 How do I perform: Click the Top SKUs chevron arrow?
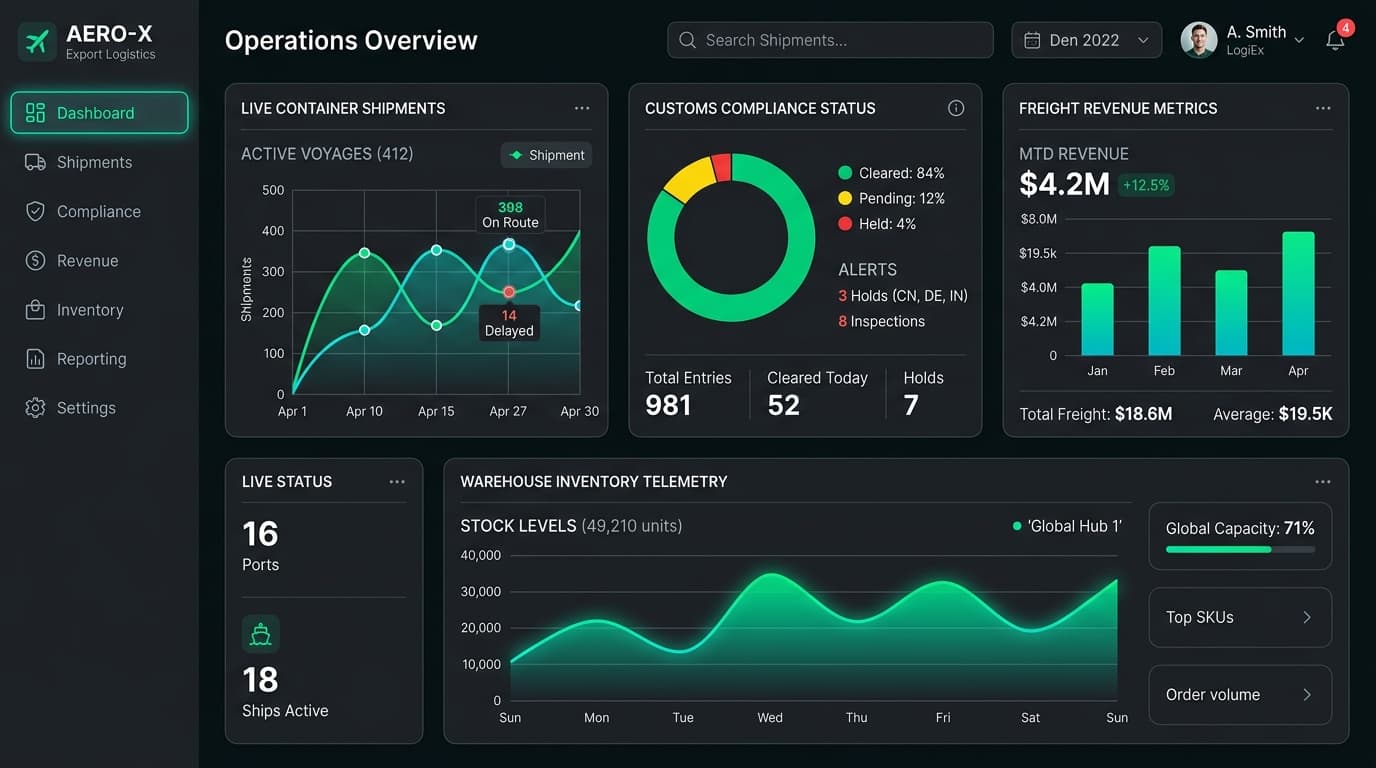pos(1307,617)
